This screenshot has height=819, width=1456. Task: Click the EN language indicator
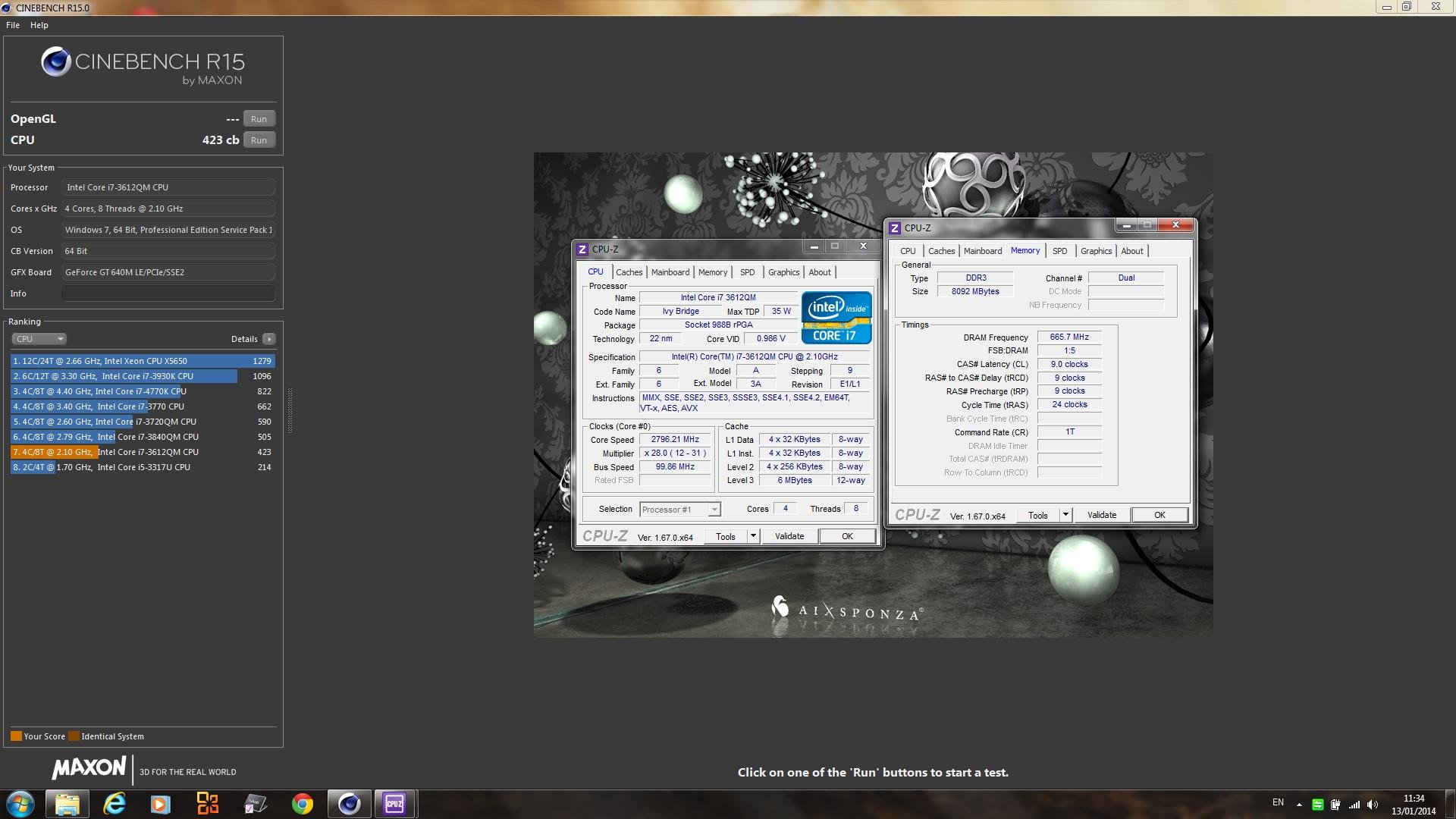click(1278, 802)
